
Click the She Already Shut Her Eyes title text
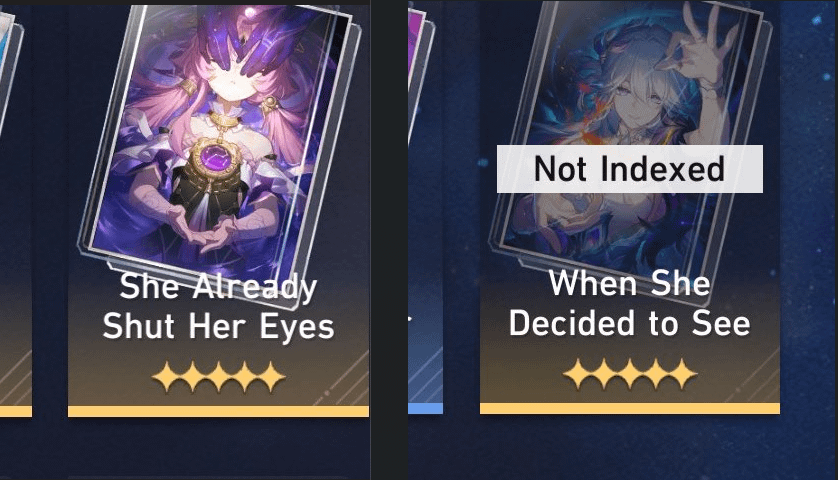pos(218,306)
